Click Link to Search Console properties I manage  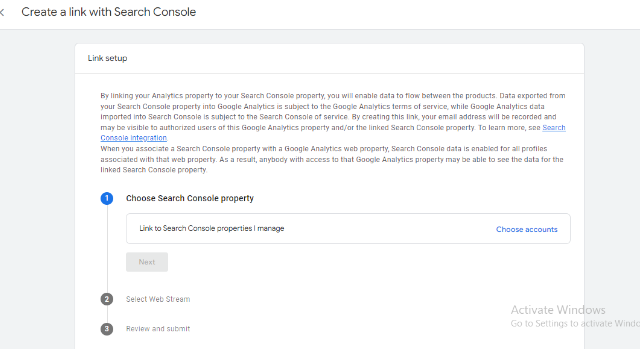[212, 229]
